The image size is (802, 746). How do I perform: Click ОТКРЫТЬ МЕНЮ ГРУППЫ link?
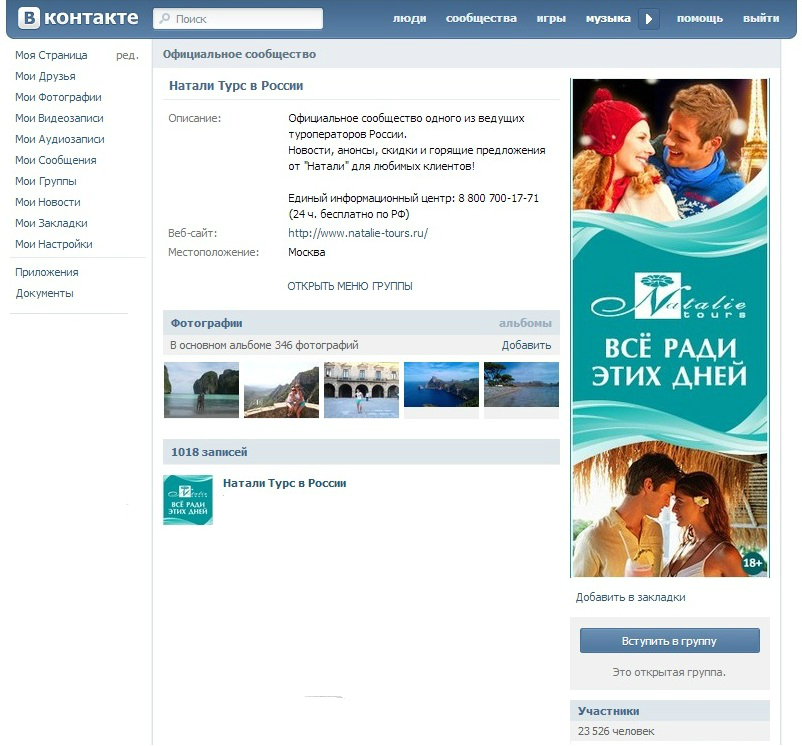[350, 286]
